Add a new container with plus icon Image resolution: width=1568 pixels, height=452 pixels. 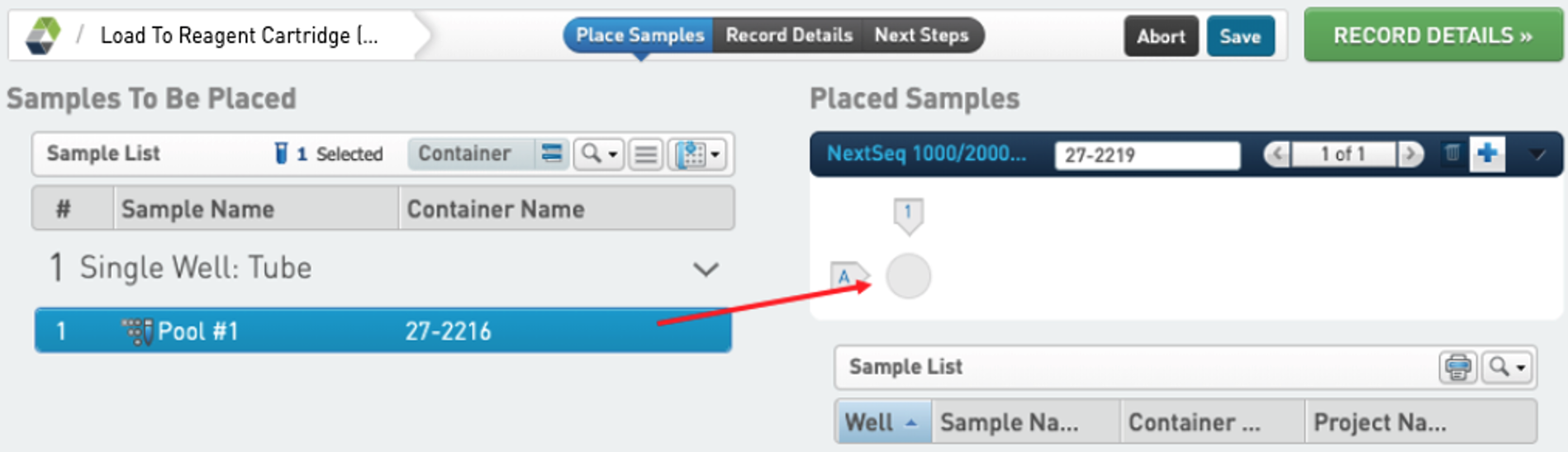(x=1488, y=153)
